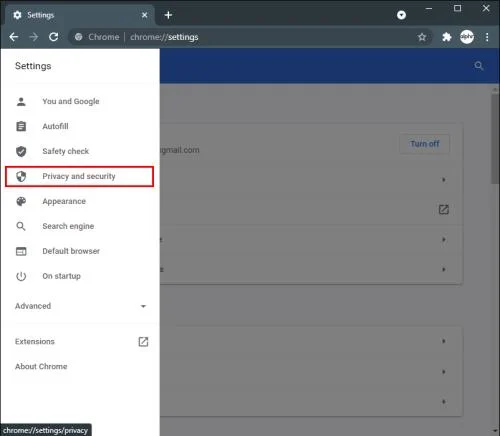Click the shield checkmark icon for Safety check

coord(21,151)
